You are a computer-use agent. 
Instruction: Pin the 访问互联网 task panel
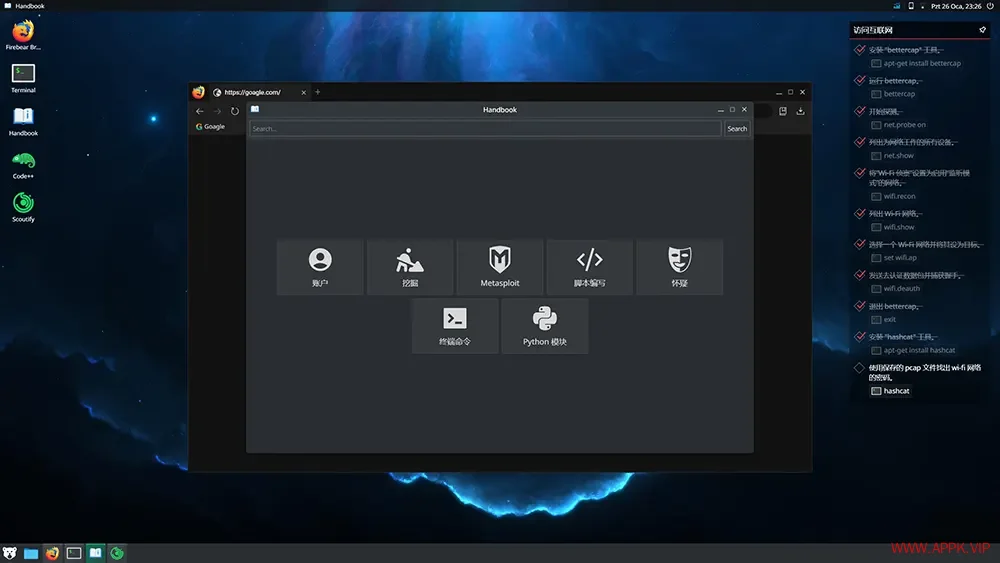[x=982, y=30]
